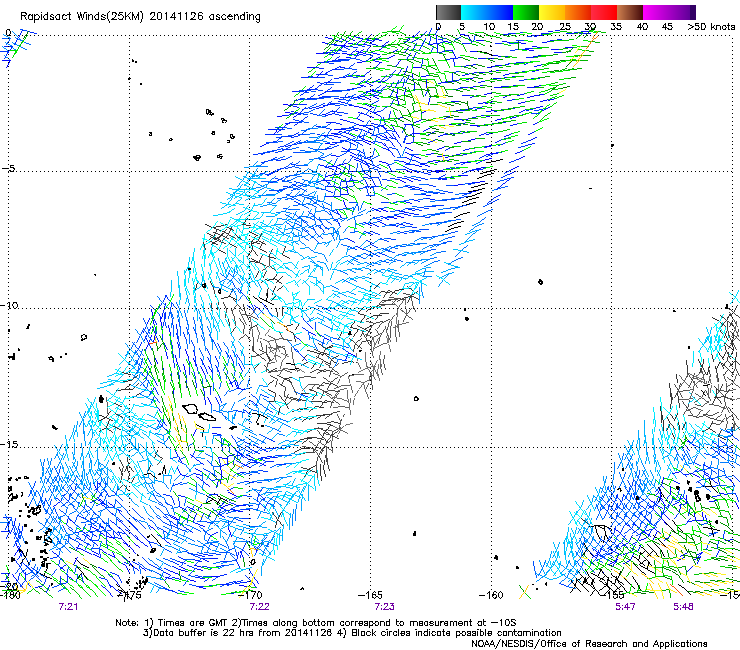Click the gray 0-5 knots legend swatch

[448, 12]
